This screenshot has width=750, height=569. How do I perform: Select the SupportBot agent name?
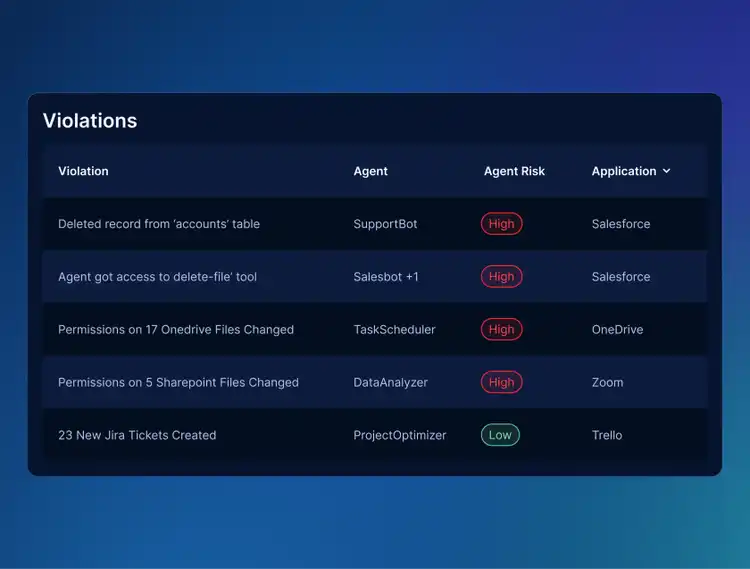click(x=385, y=224)
